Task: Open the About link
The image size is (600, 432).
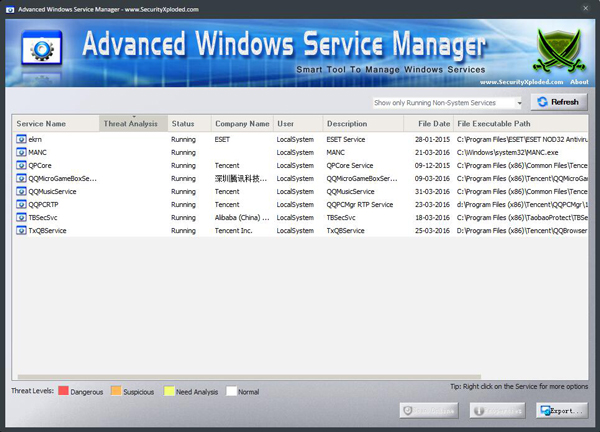Action: pos(579,82)
